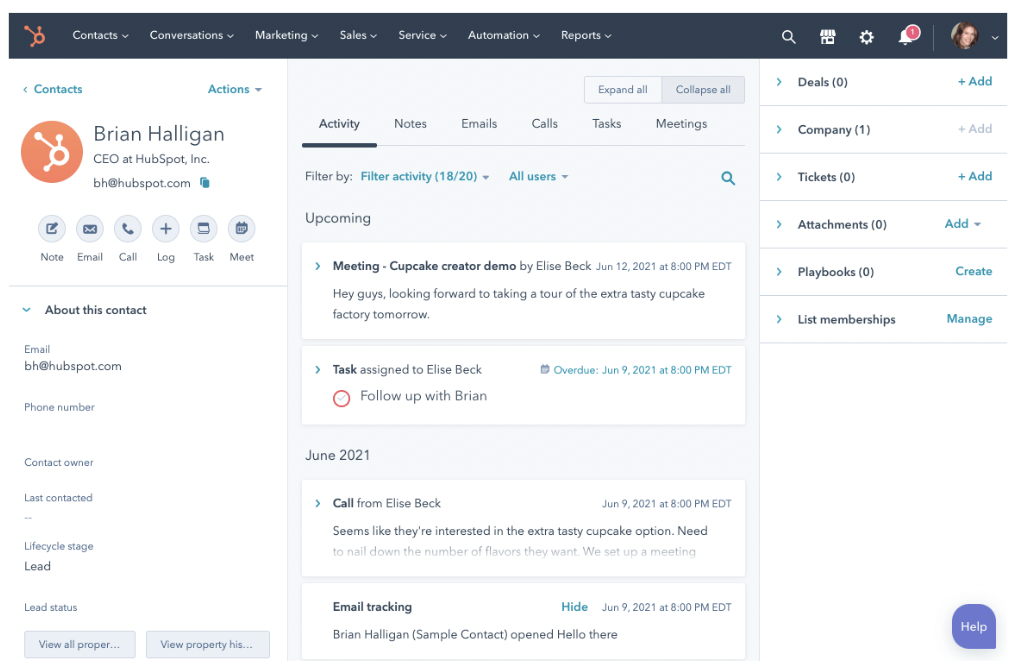Open the Actions dropdown
This screenshot has height=670, width=1018.
point(234,89)
